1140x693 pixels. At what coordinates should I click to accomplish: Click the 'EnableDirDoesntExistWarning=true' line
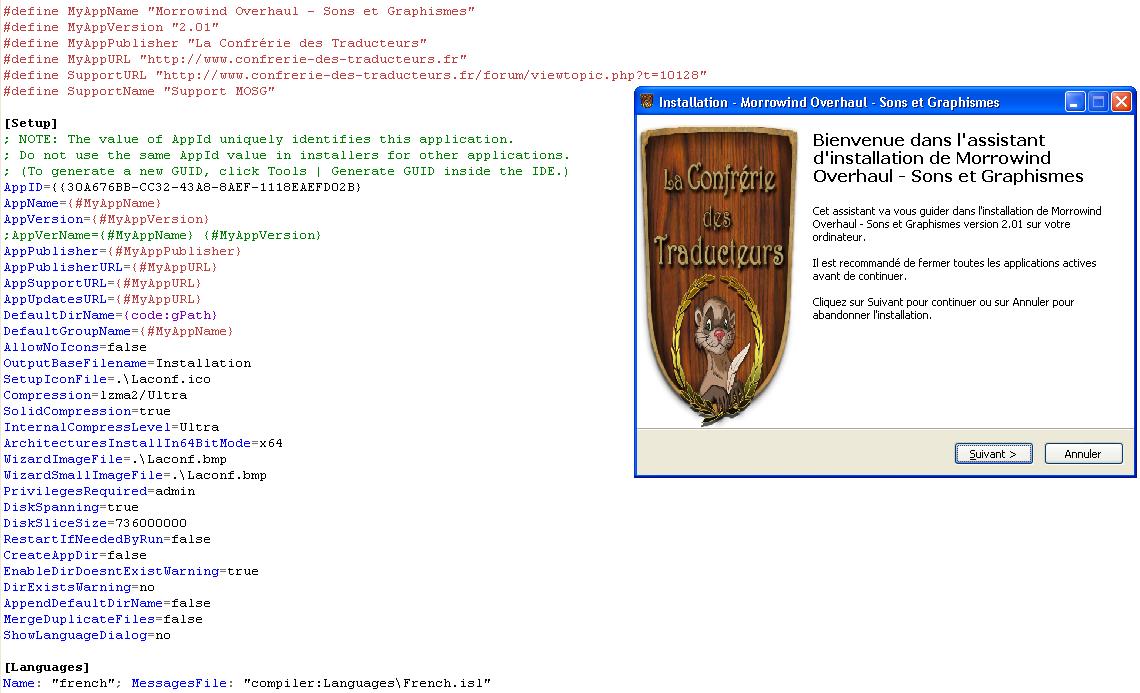tap(131, 571)
